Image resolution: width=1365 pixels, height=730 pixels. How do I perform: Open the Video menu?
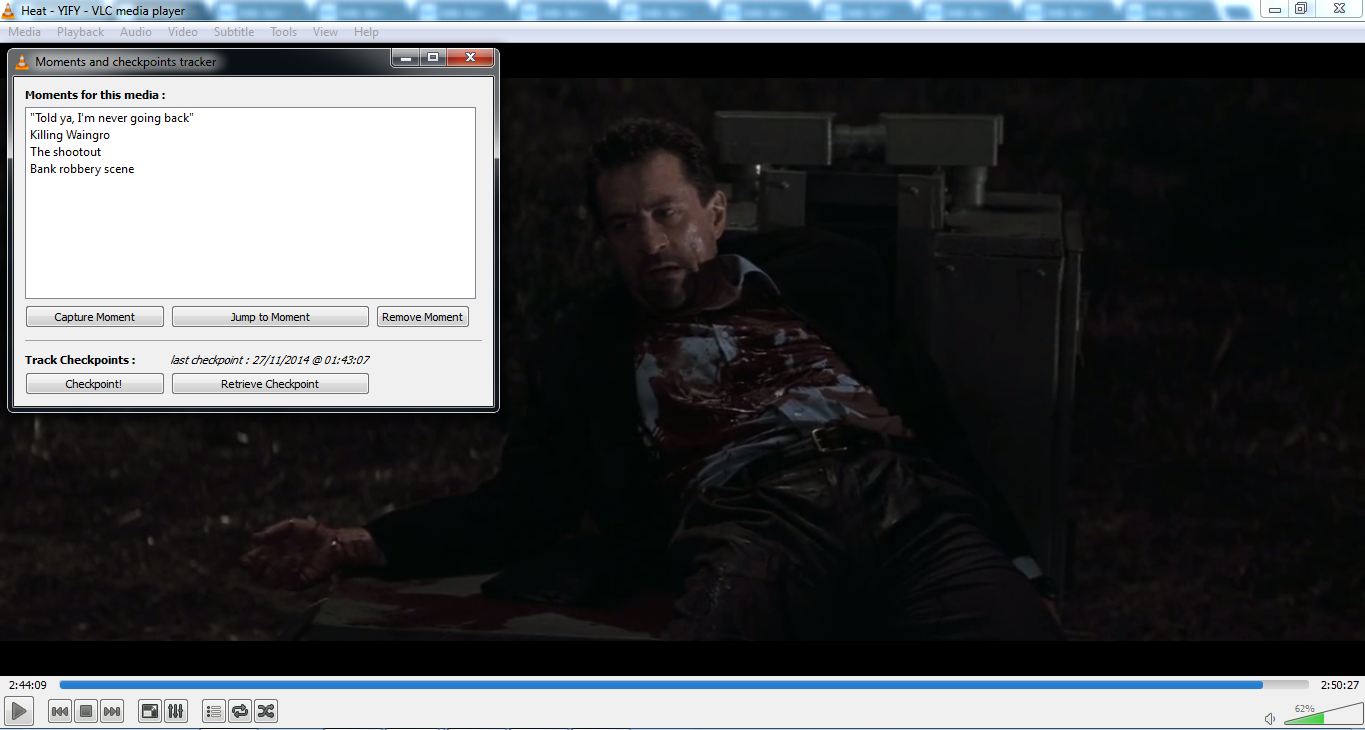click(x=183, y=32)
